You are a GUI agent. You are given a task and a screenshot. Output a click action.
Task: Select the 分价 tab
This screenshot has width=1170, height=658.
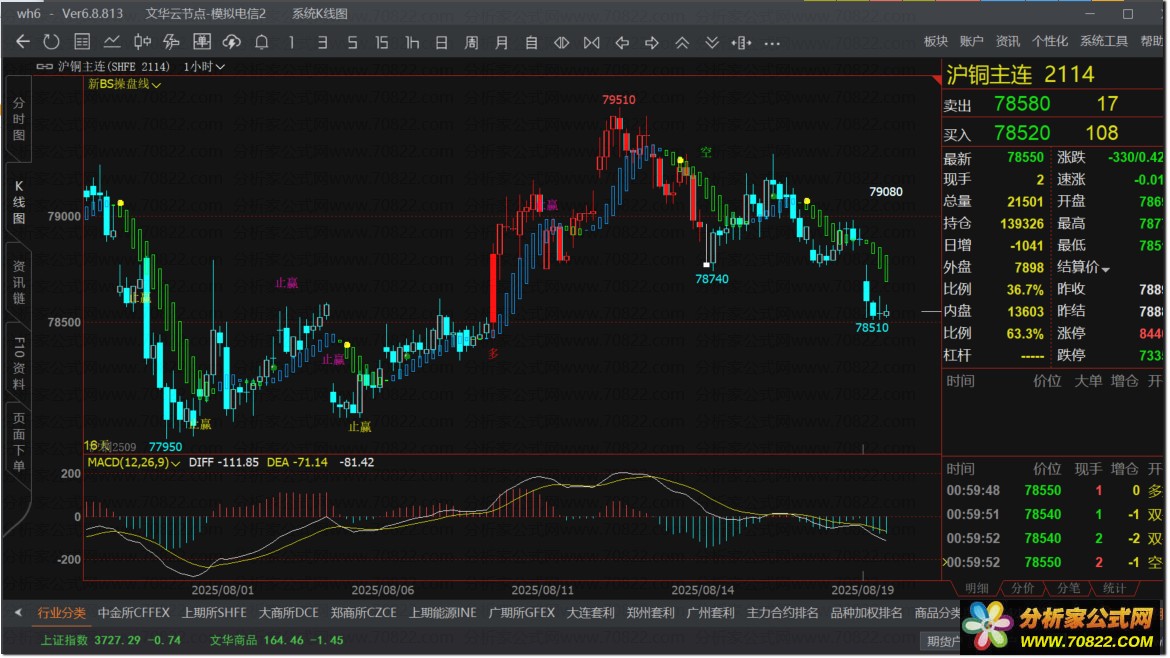1022,589
